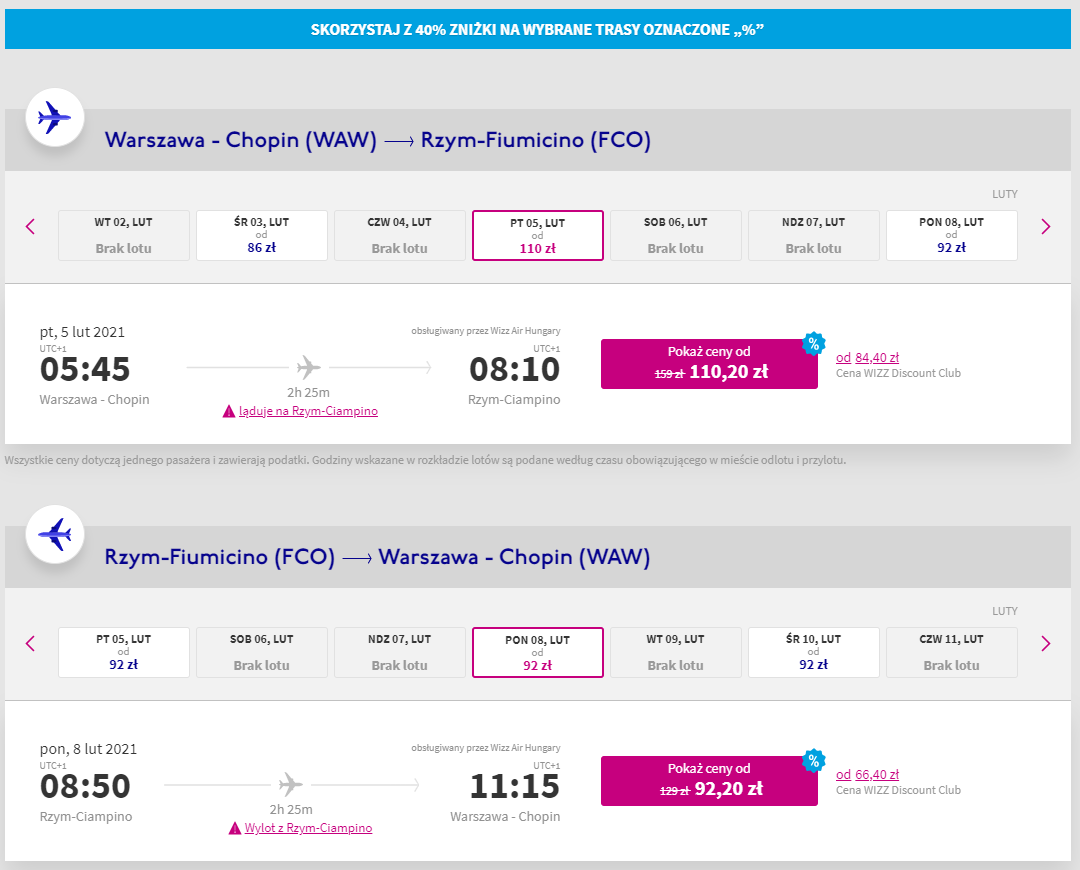Viewport: 1080px width, 870px height.
Task: Select outbound date ŚR 03, LUT for 86 zł
Action: (262, 236)
